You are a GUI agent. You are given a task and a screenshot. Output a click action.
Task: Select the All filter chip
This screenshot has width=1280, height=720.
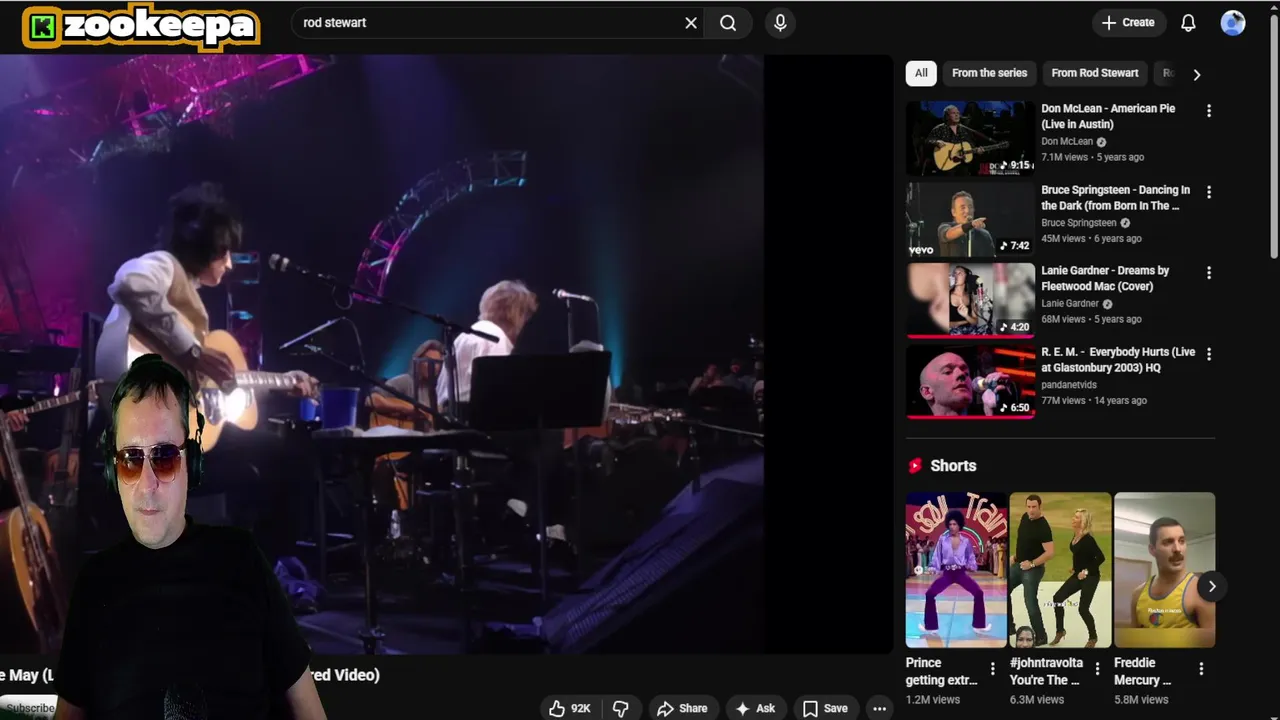[921, 73]
